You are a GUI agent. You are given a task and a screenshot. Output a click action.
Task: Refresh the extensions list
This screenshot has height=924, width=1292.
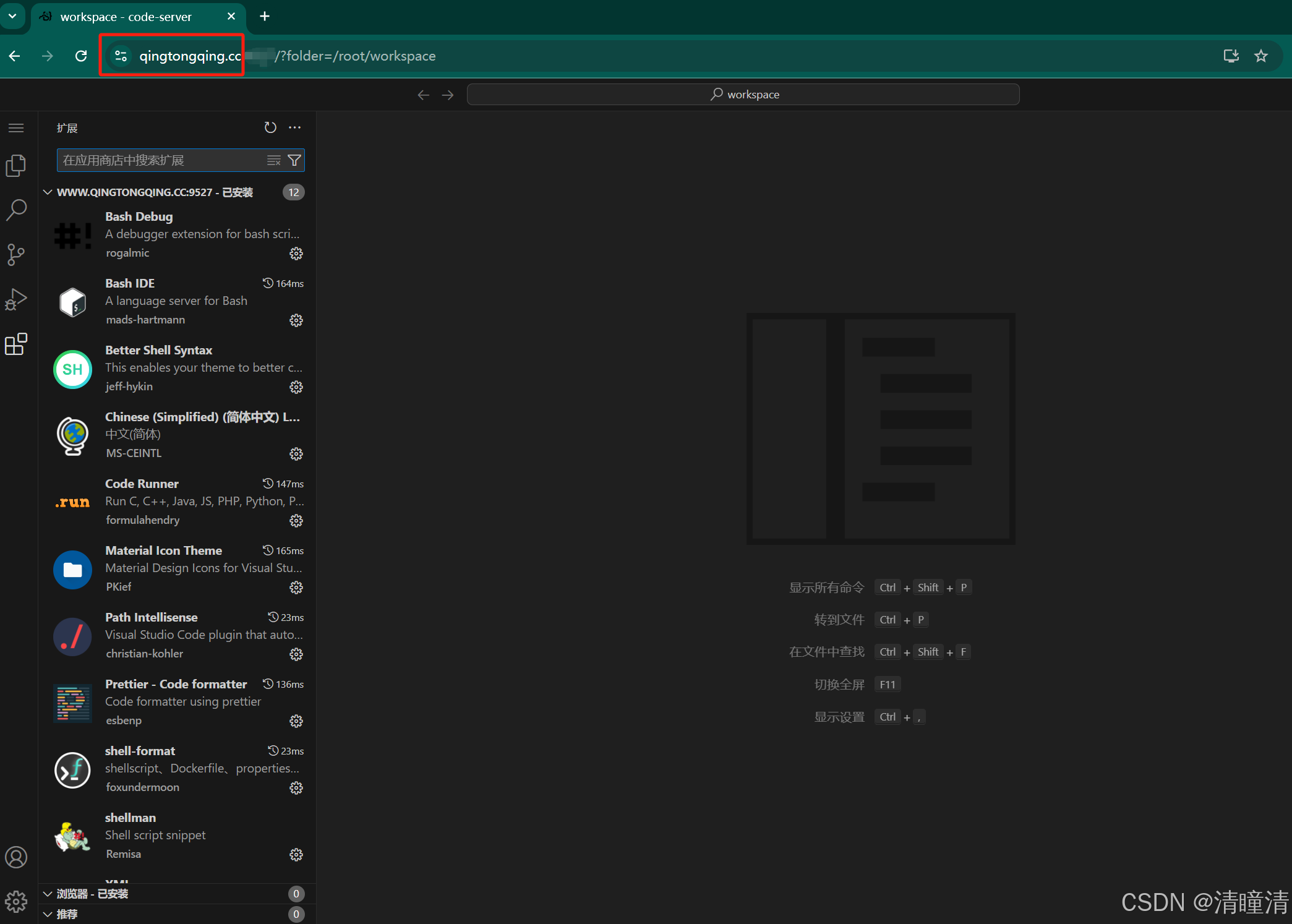click(270, 127)
